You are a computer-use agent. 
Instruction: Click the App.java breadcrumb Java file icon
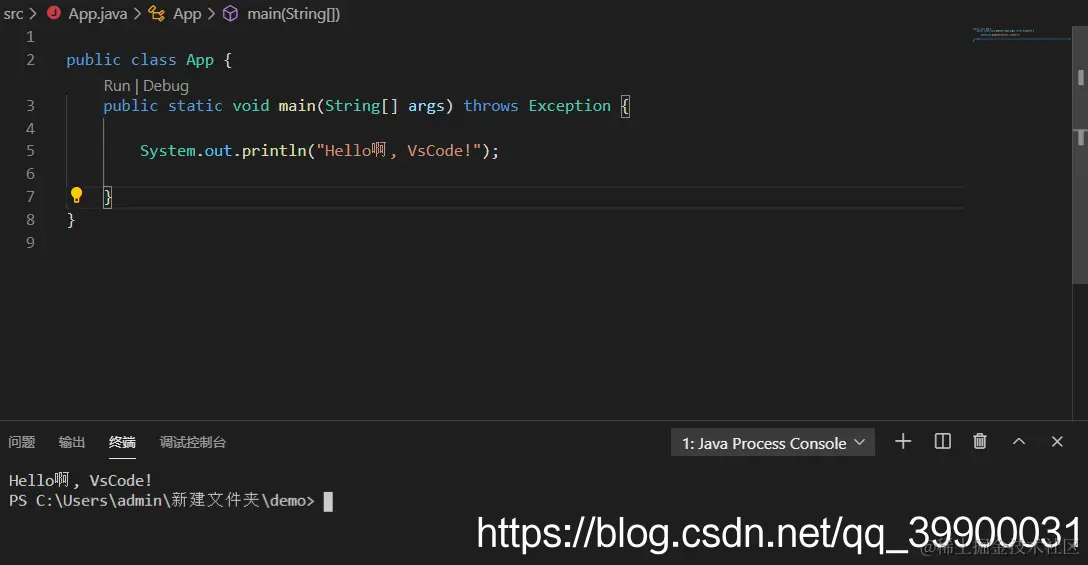point(53,13)
